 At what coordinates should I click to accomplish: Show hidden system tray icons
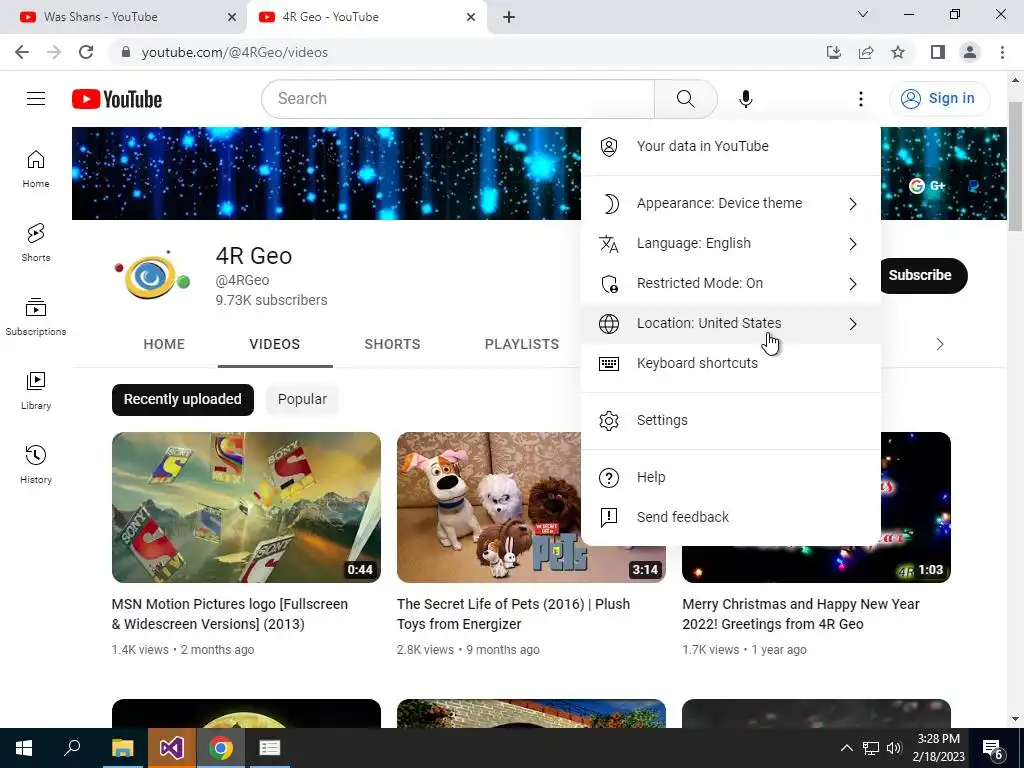click(846, 748)
